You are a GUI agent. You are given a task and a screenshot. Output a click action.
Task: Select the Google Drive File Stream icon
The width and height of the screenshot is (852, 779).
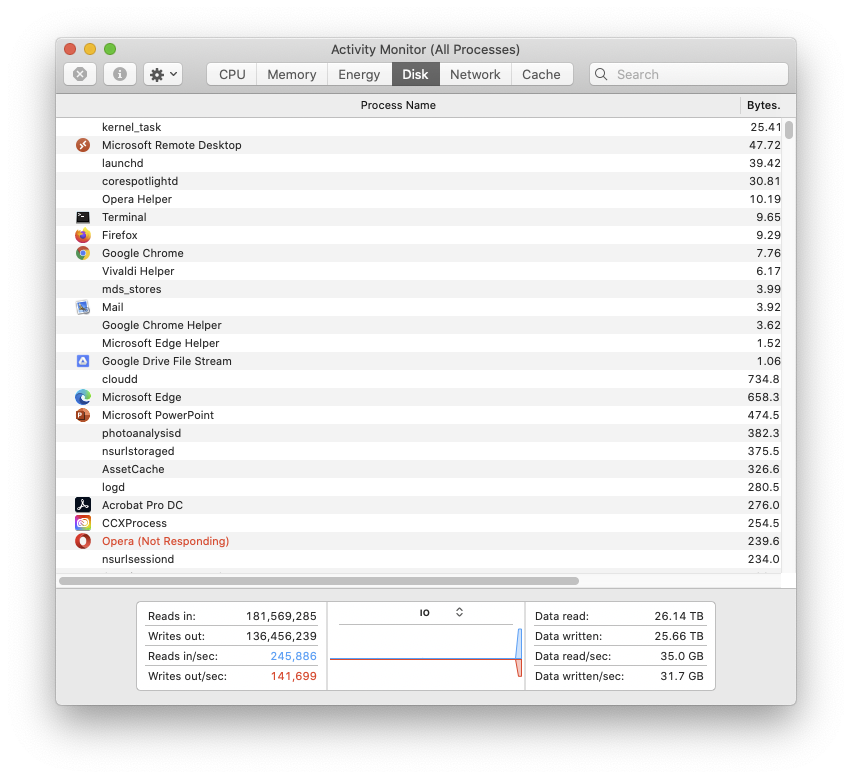pos(83,361)
